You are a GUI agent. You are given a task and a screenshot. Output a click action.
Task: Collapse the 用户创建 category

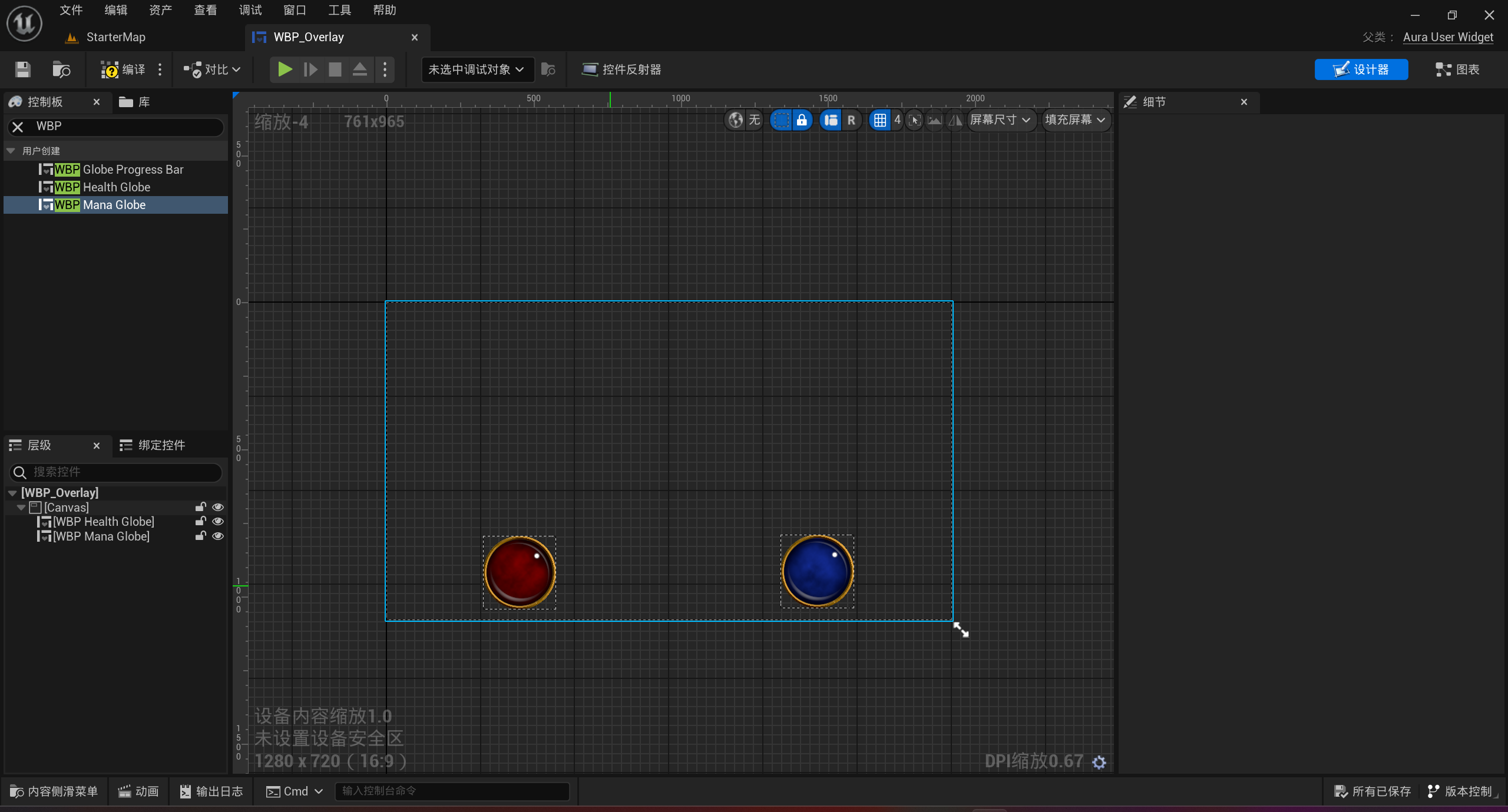(x=11, y=151)
